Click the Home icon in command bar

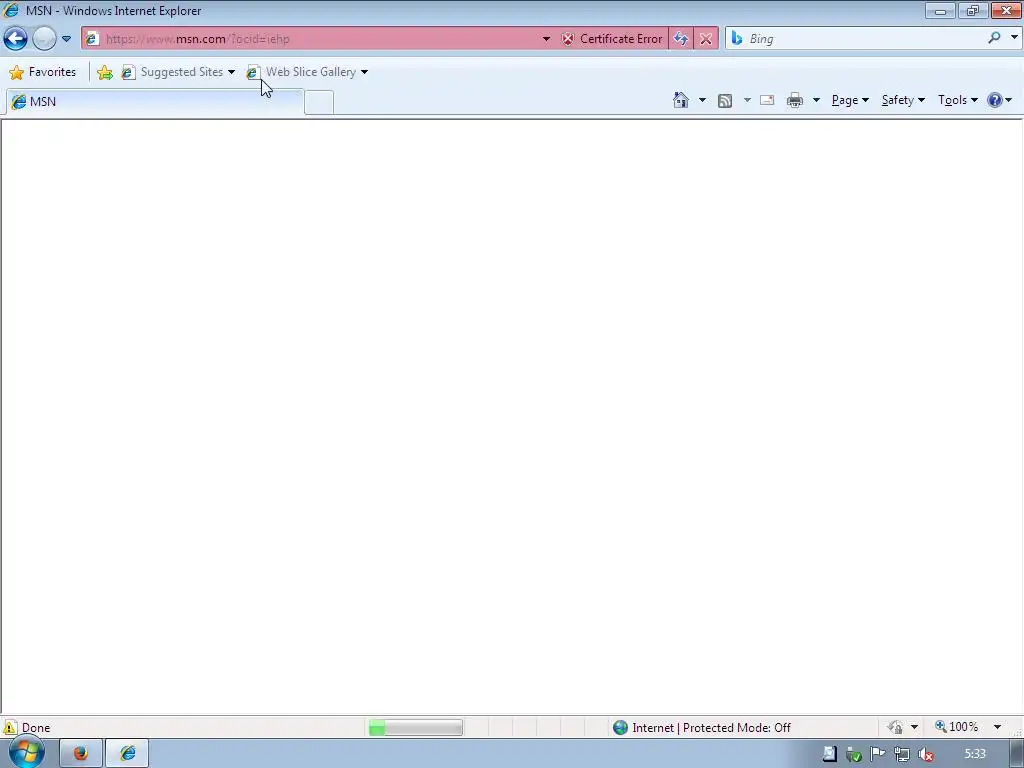tap(680, 100)
